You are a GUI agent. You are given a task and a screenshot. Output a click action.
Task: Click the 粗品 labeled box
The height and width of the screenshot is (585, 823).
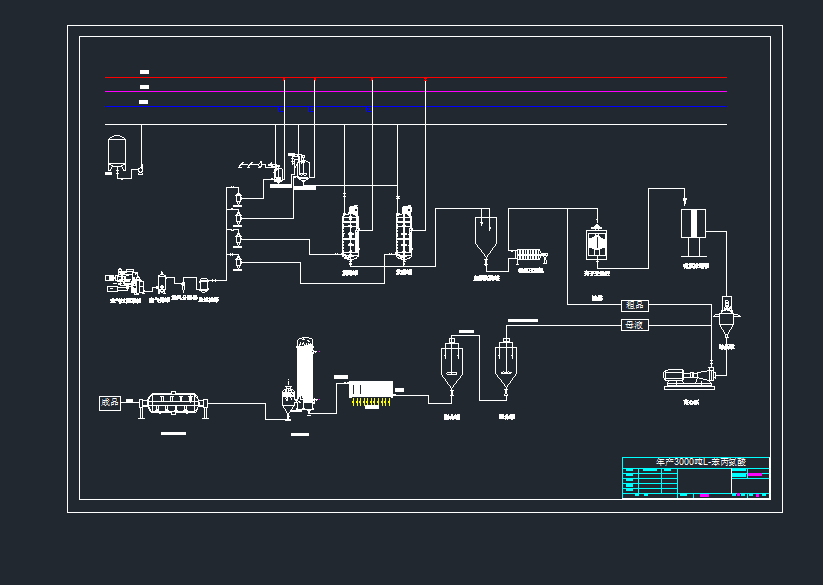(x=635, y=305)
